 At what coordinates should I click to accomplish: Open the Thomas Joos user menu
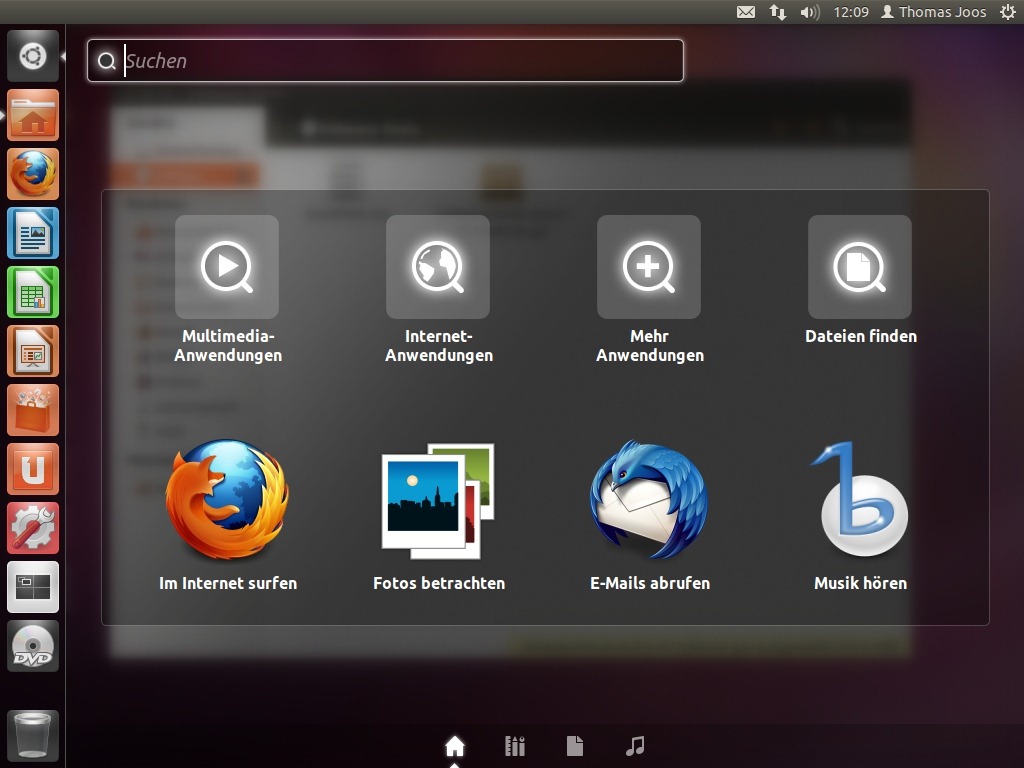pos(933,12)
